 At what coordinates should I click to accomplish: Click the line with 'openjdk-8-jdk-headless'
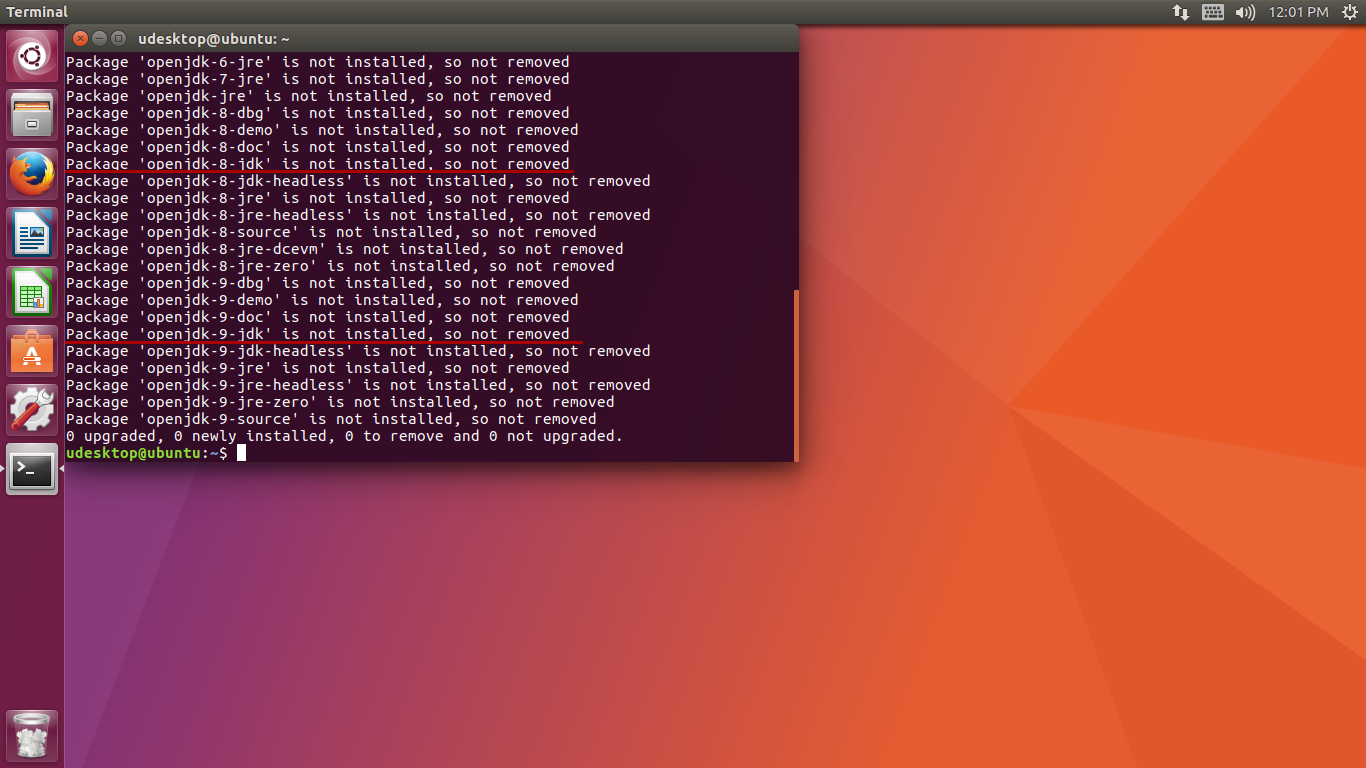pos(358,181)
